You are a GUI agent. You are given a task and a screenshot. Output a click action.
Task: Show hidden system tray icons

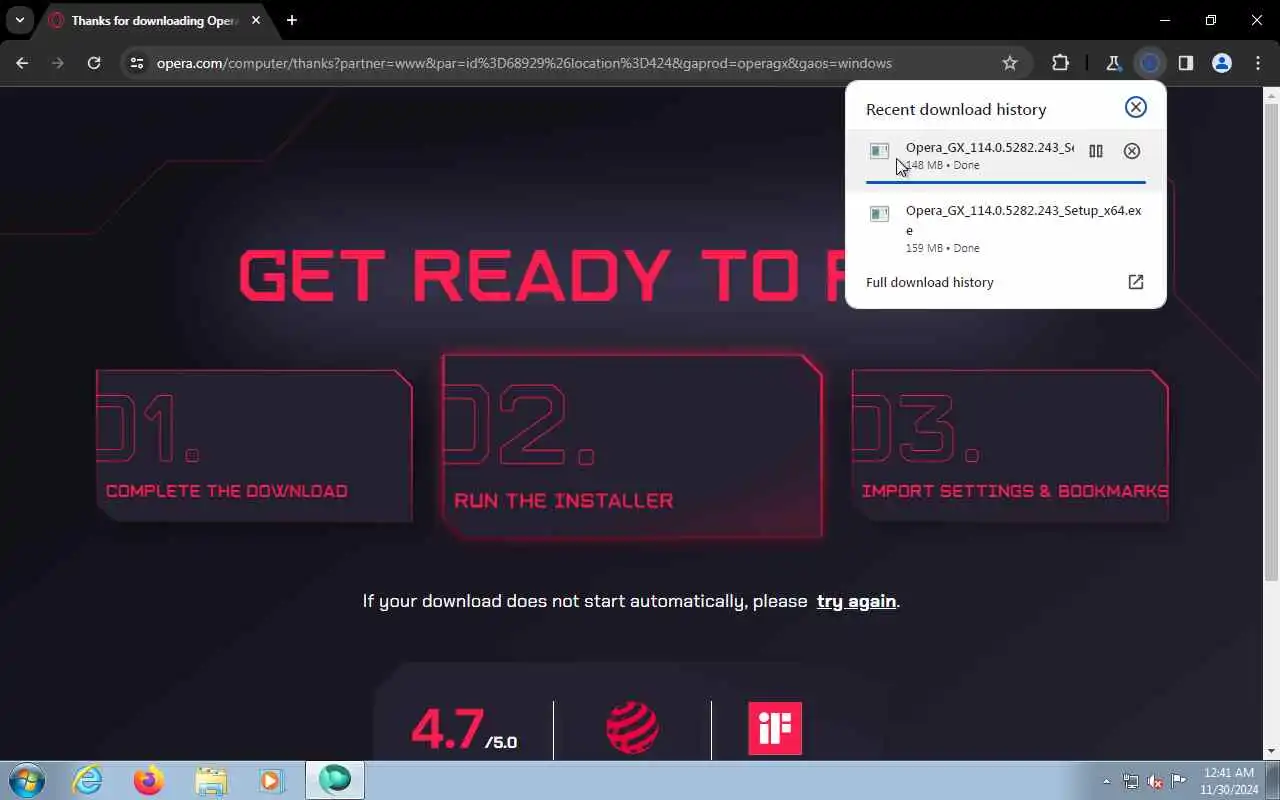[1106, 781]
